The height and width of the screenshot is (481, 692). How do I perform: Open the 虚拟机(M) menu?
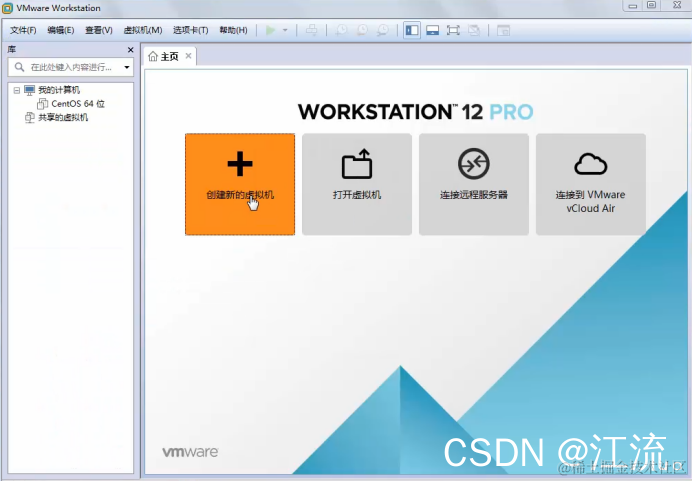pos(143,30)
